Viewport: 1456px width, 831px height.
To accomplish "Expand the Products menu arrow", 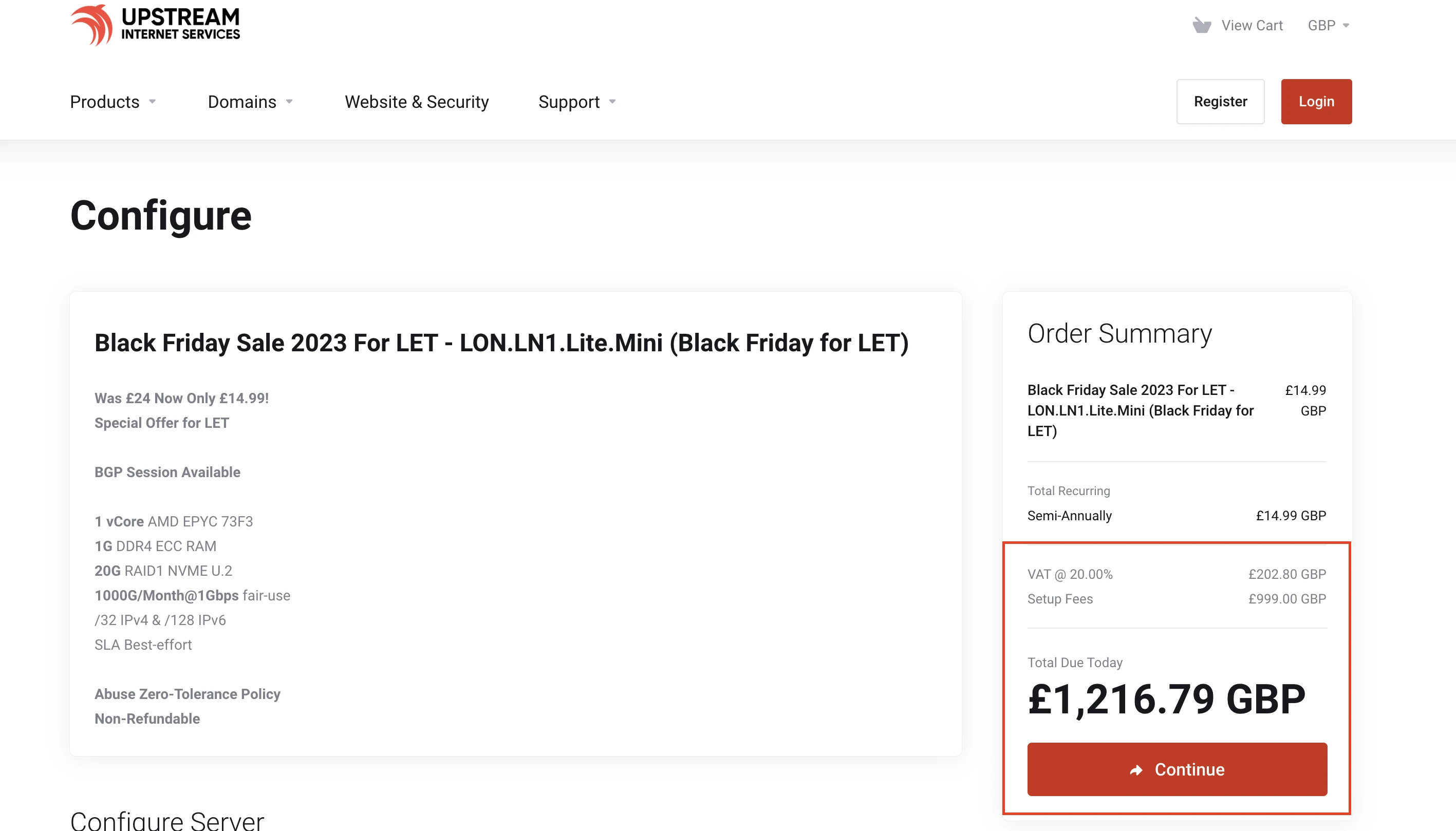I will pos(153,102).
